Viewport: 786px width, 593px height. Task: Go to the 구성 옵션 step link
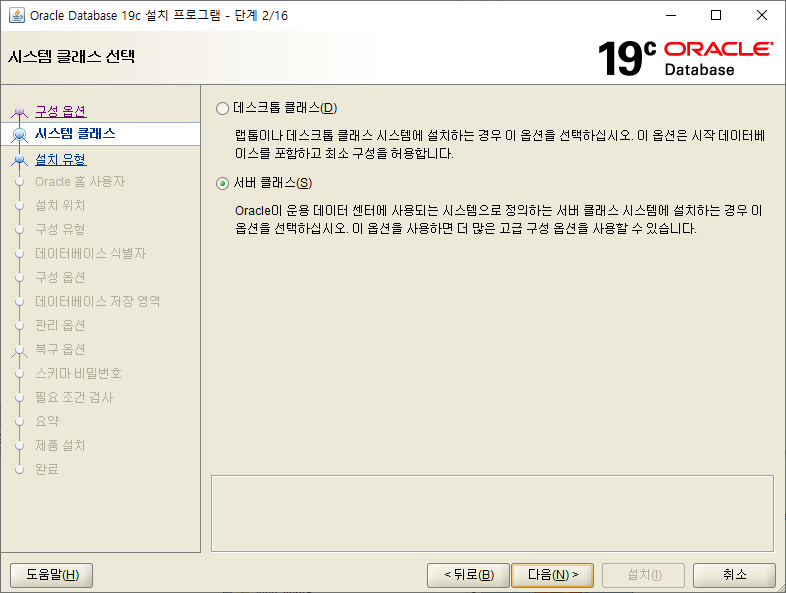pyautogui.click(x=61, y=111)
